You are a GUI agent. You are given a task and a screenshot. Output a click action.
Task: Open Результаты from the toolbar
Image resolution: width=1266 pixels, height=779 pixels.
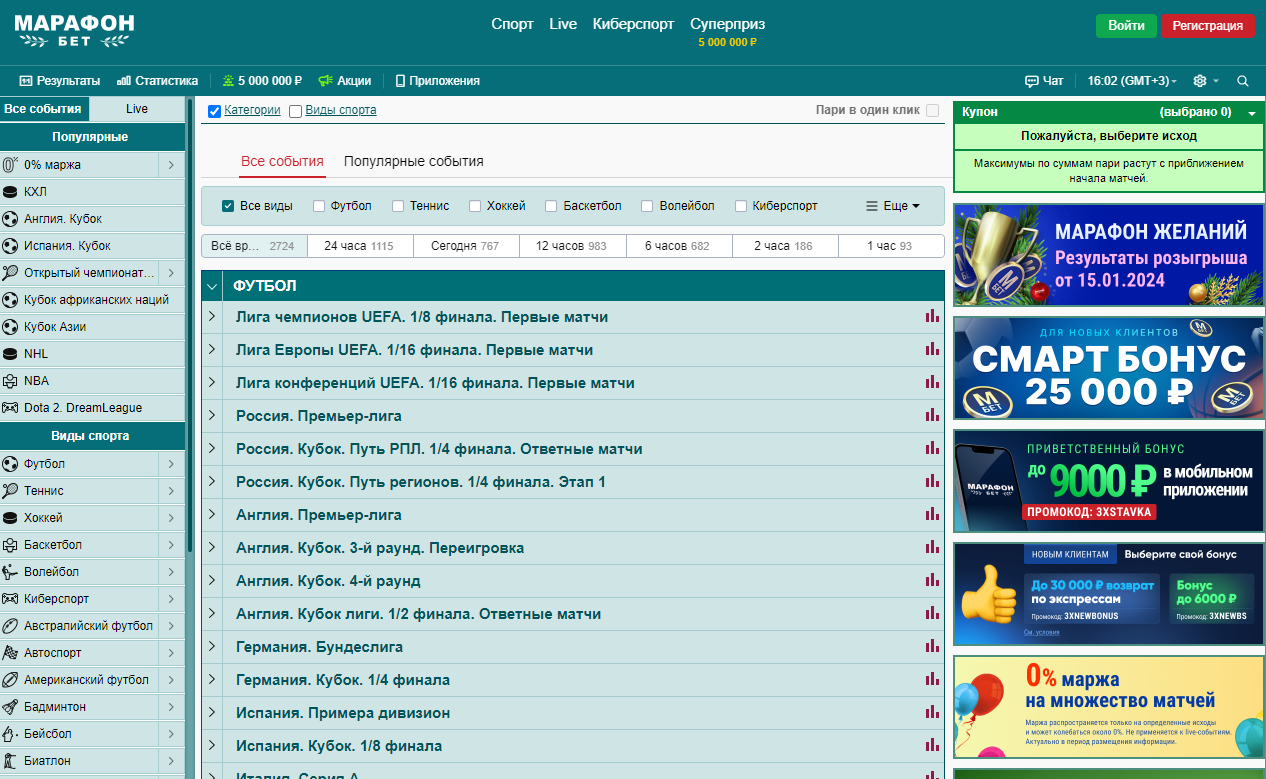pos(60,81)
